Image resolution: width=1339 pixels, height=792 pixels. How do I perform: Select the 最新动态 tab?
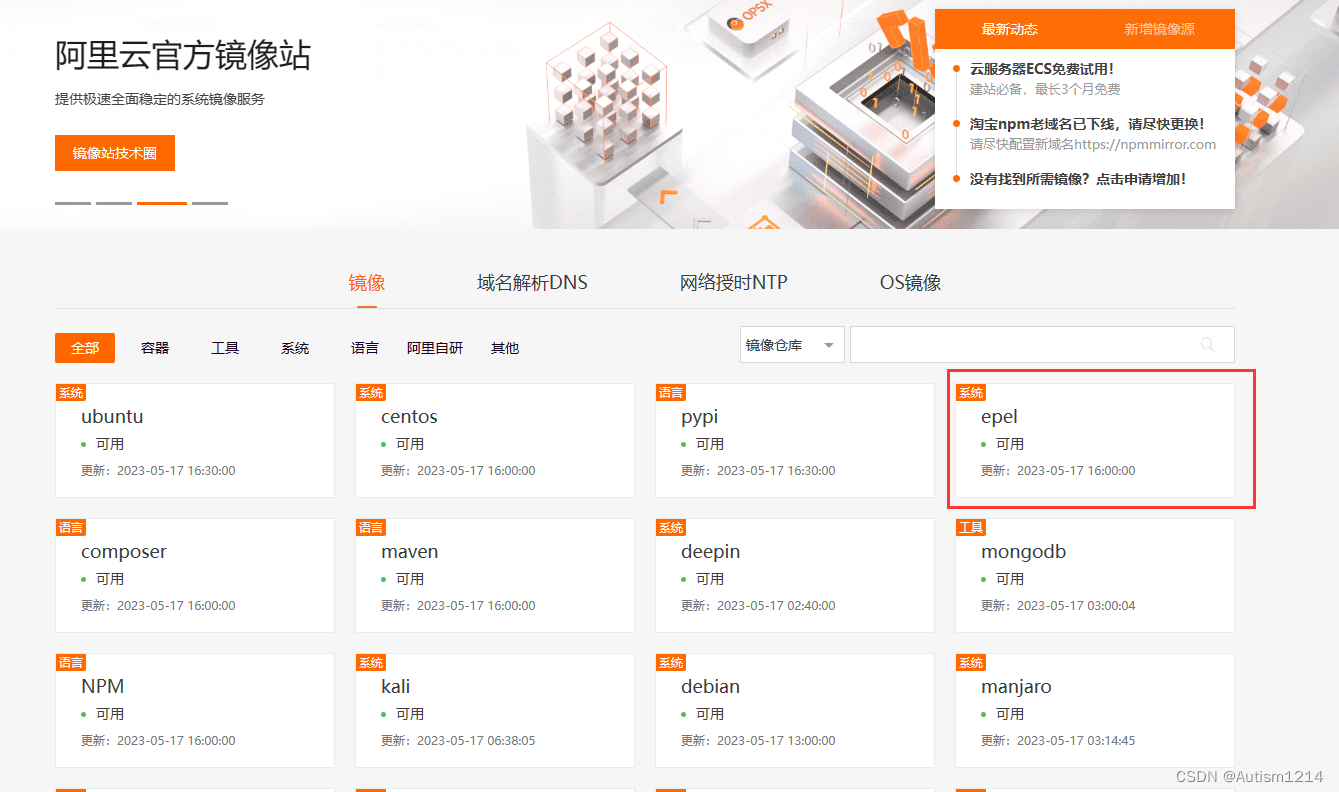1010,29
